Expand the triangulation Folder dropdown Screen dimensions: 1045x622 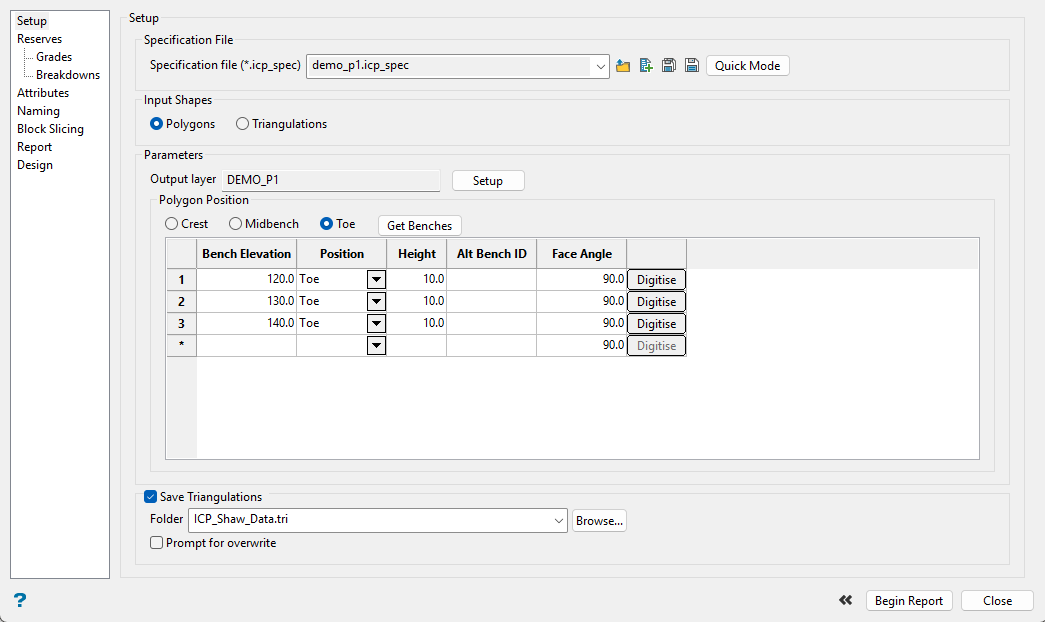coord(558,520)
